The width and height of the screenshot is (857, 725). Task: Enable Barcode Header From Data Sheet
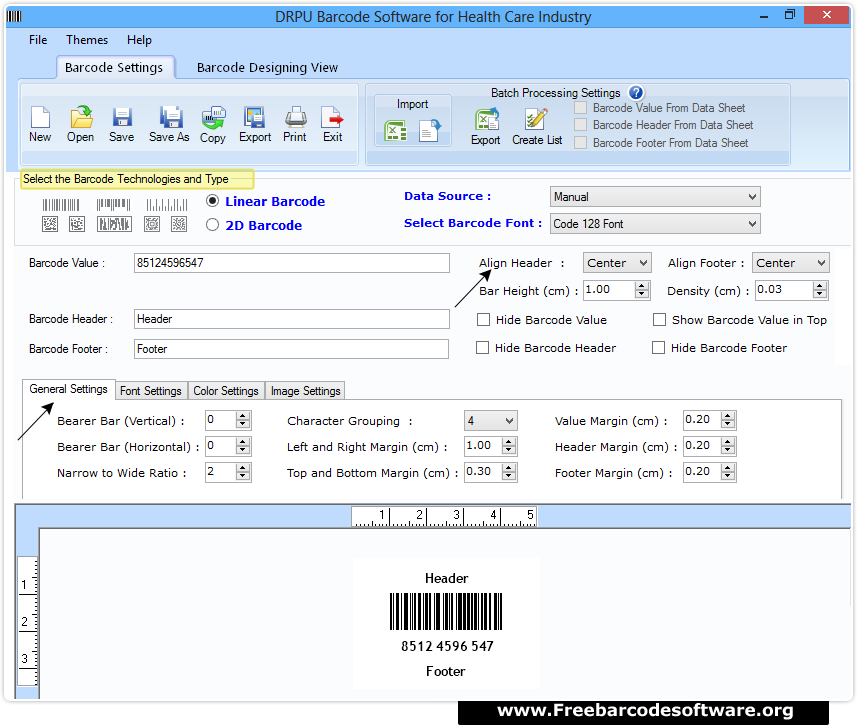click(x=580, y=125)
